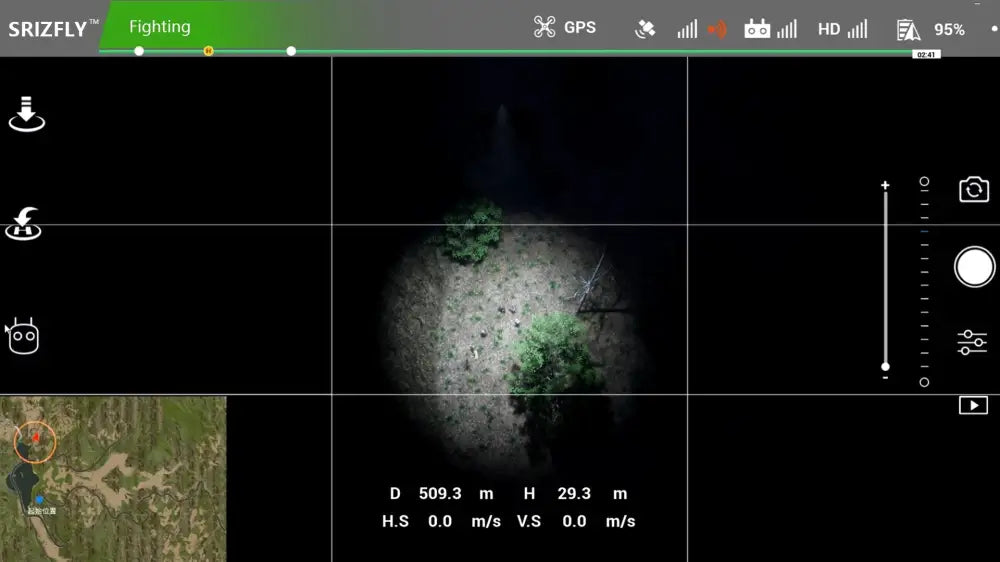Click the top circle of gimbal scale
Image resolution: width=1000 pixels, height=562 pixels.
(x=924, y=182)
